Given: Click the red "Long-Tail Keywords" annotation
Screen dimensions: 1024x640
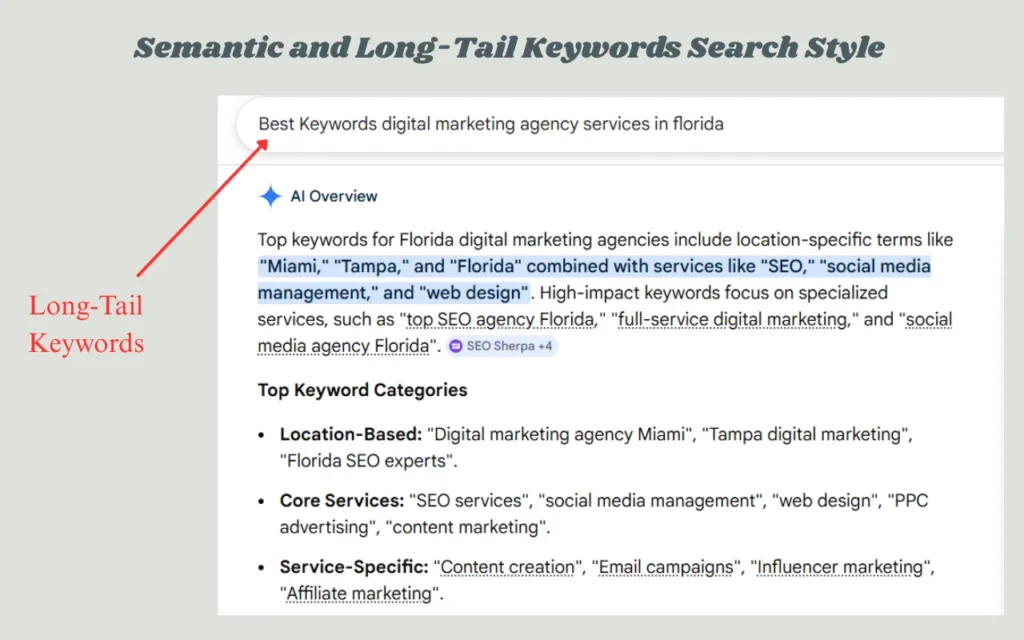Looking at the screenshot, I should (86, 324).
